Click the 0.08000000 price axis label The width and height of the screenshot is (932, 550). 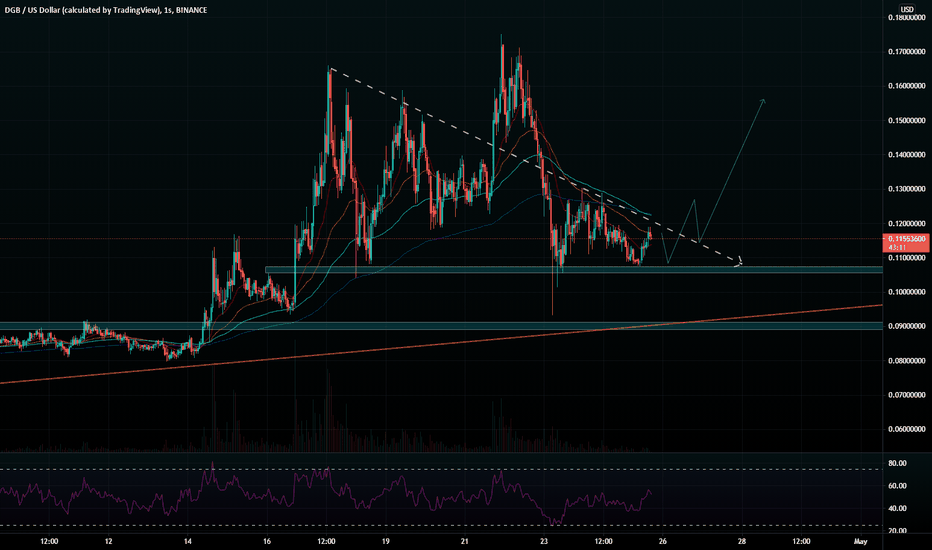click(x=907, y=361)
